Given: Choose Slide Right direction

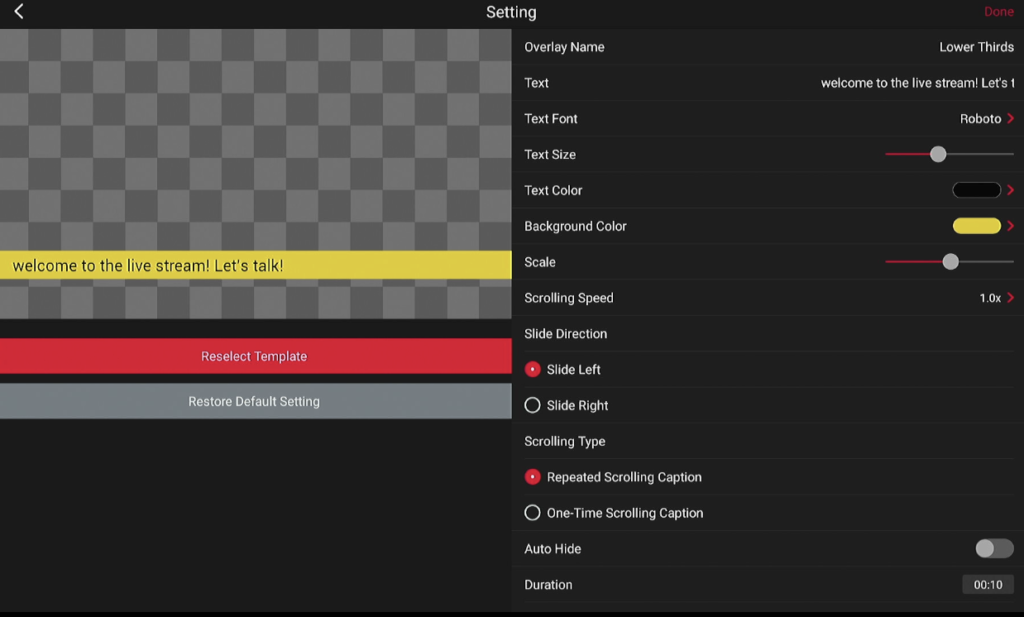Looking at the screenshot, I should pos(532,405).
